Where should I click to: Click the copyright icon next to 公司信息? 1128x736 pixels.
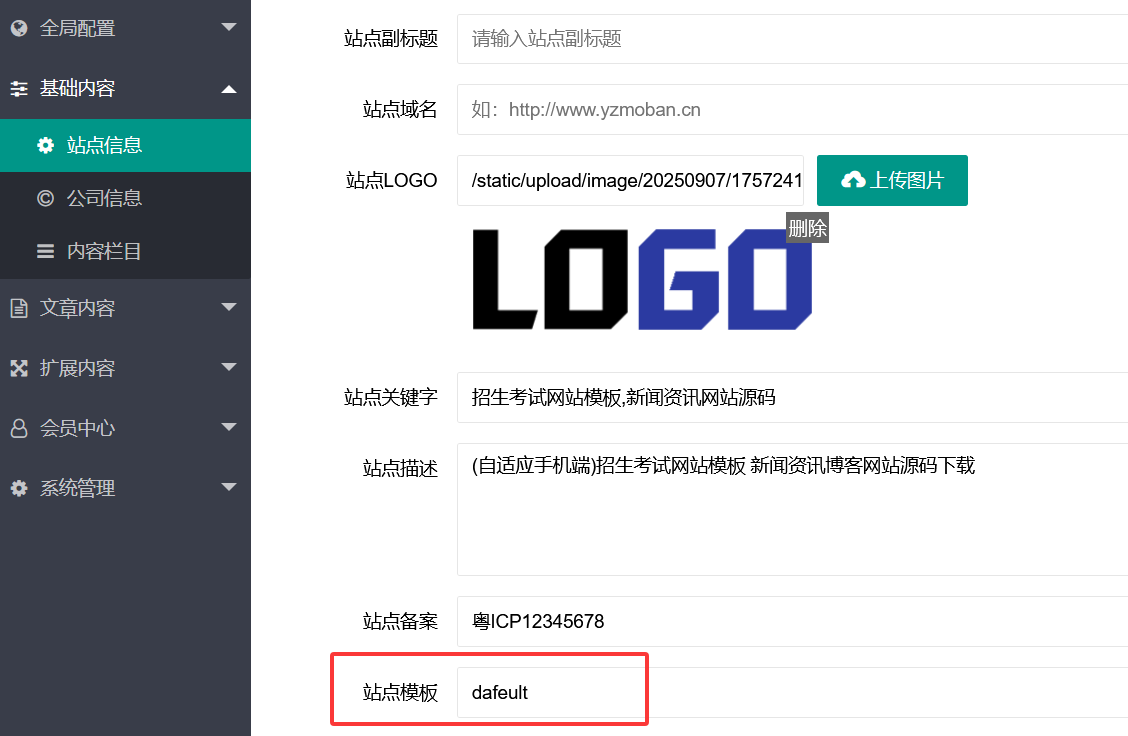[x=45, y=198]
